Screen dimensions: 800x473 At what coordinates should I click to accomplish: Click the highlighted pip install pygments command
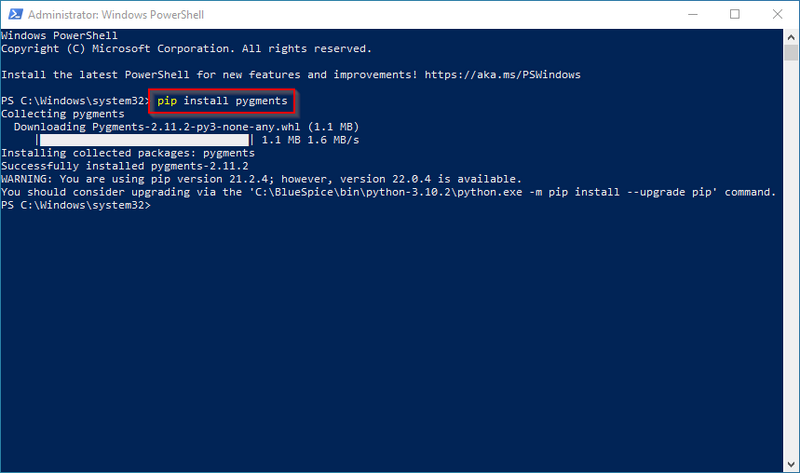pos(223,101)
